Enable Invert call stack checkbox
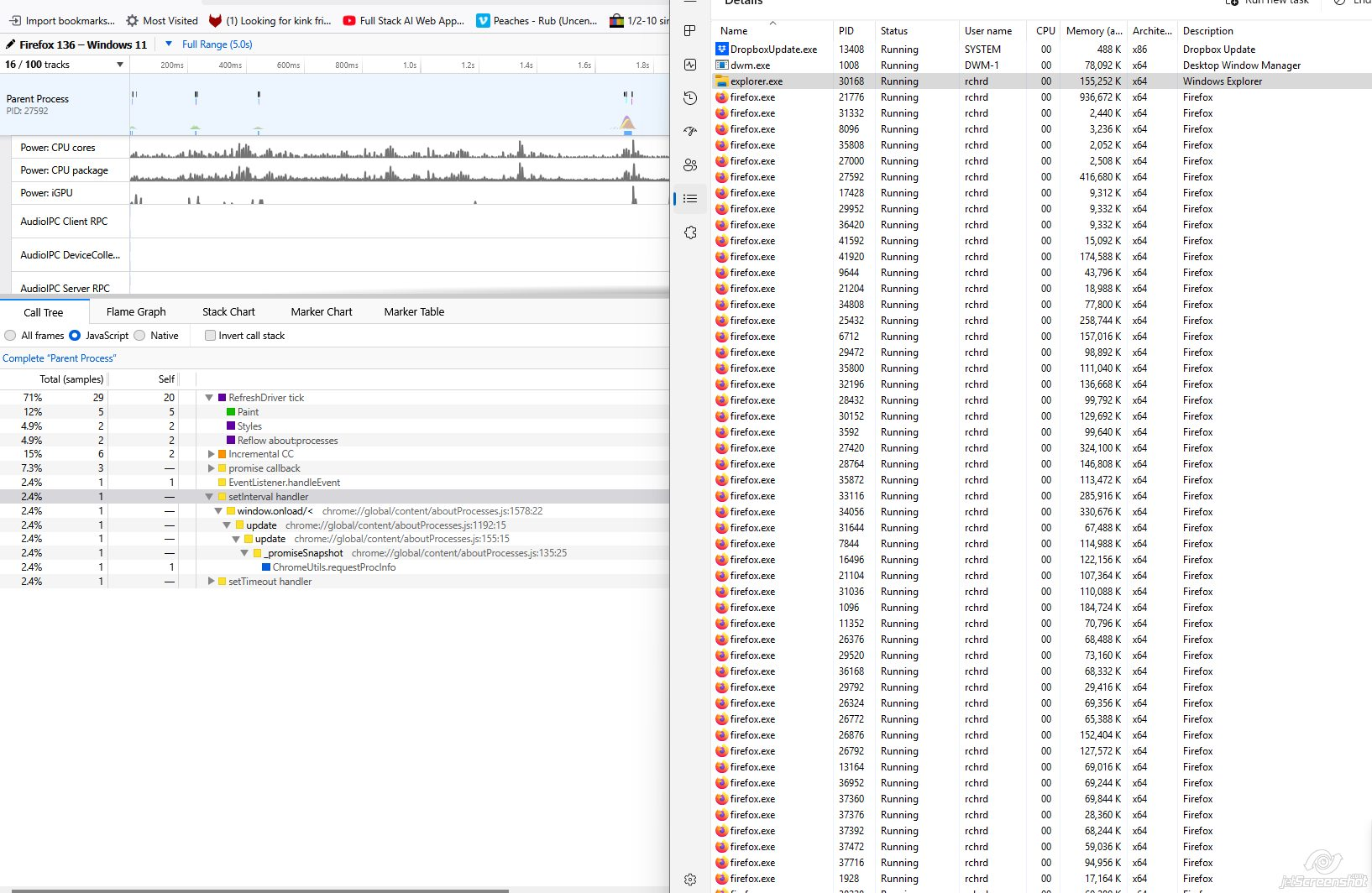The height and width of the screenshot is (893, 1372). 210,336
